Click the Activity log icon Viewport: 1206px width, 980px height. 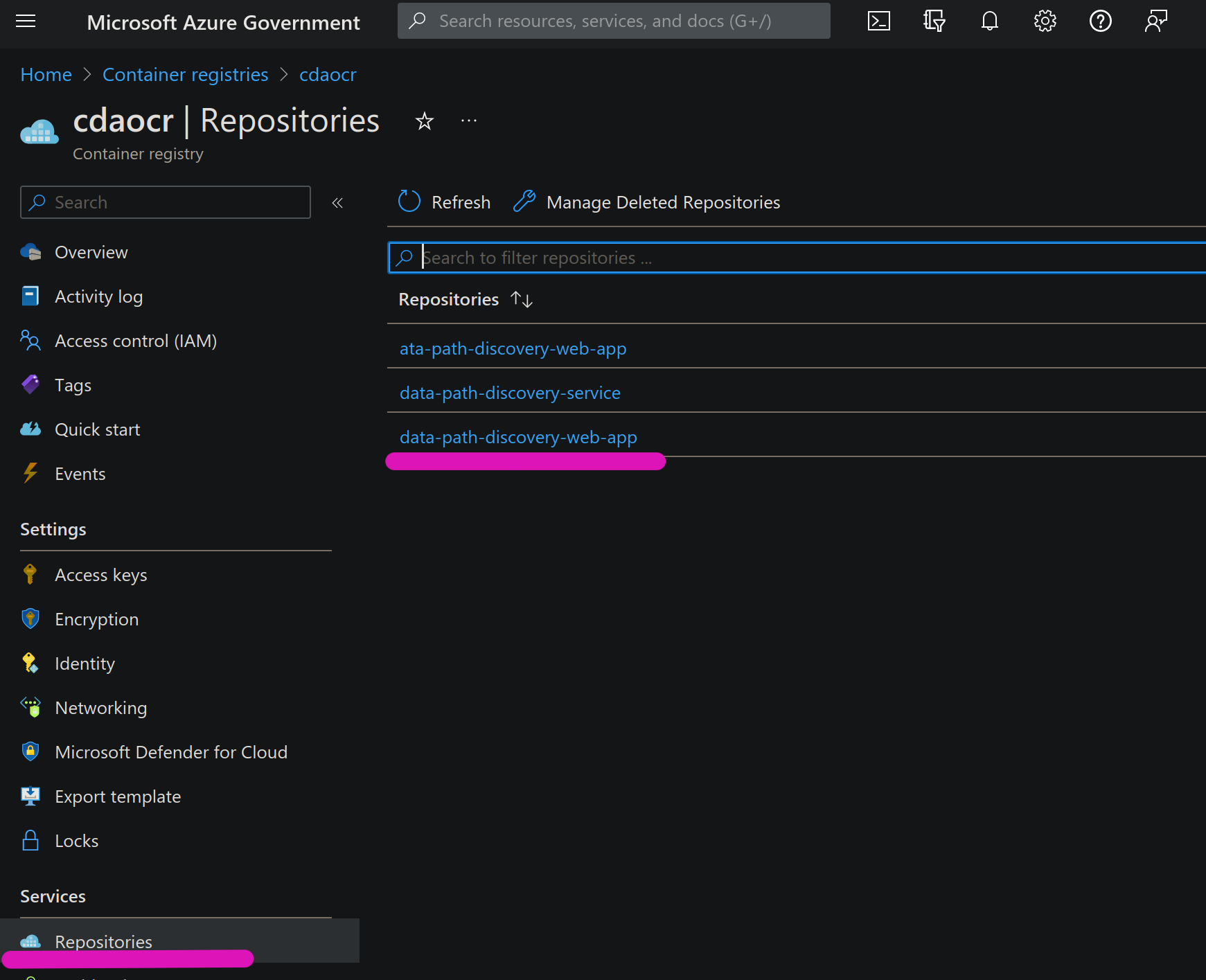coord(30,296)
